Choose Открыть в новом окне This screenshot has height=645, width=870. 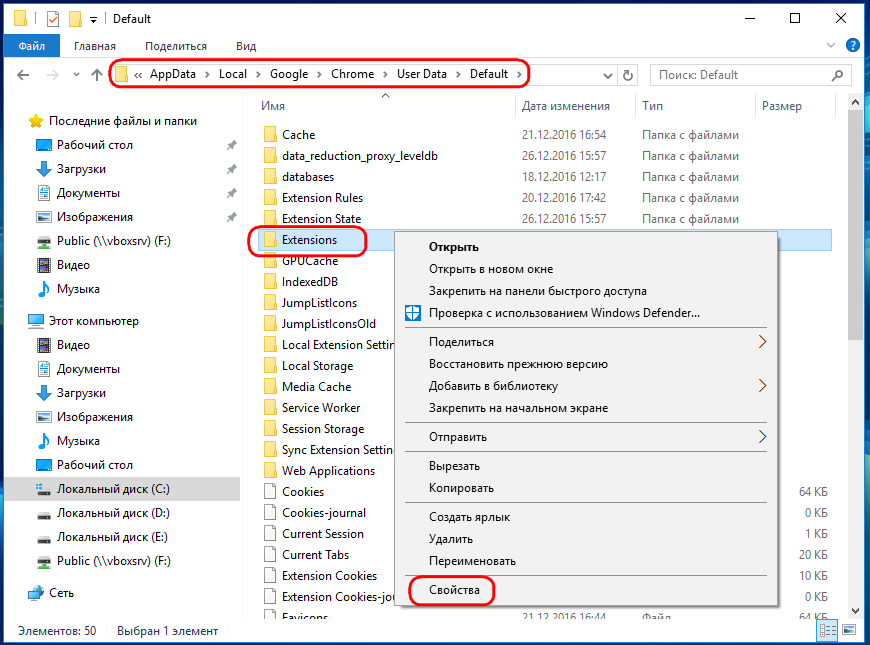490,269
